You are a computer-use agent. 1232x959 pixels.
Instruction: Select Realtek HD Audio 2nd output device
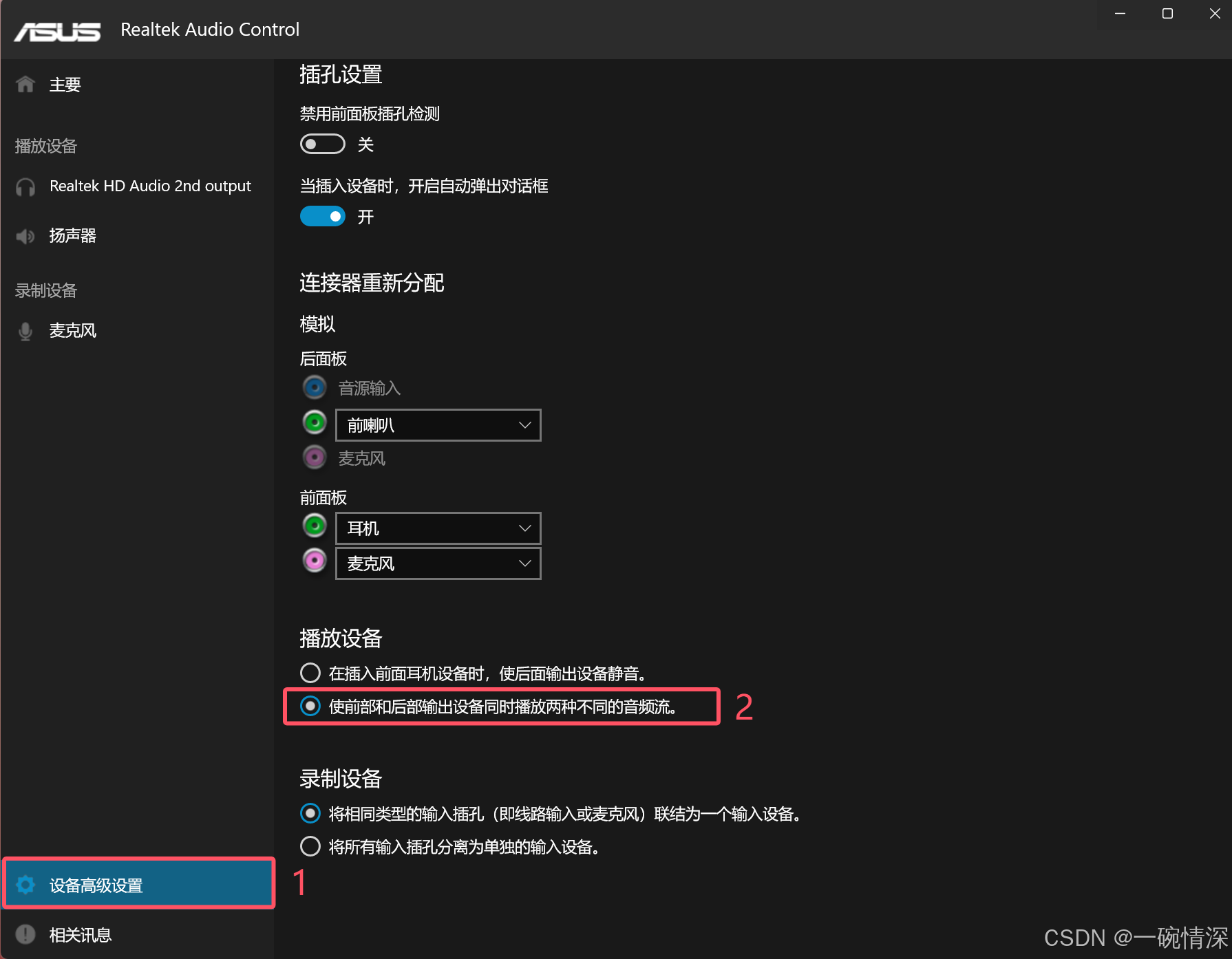tap(150, 186)
